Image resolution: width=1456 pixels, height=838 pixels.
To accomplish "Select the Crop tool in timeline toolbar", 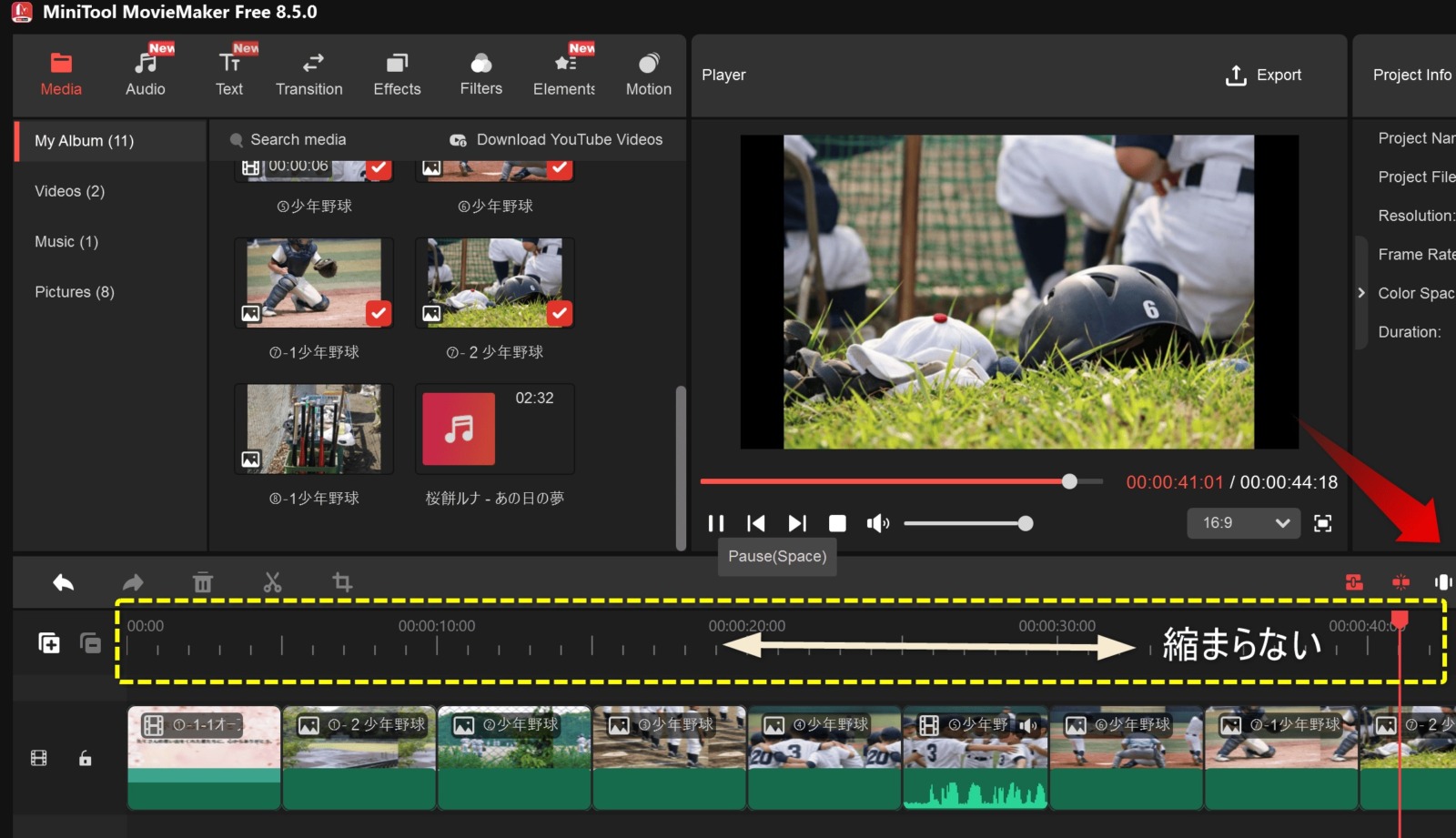I will [x=342, y=582].
